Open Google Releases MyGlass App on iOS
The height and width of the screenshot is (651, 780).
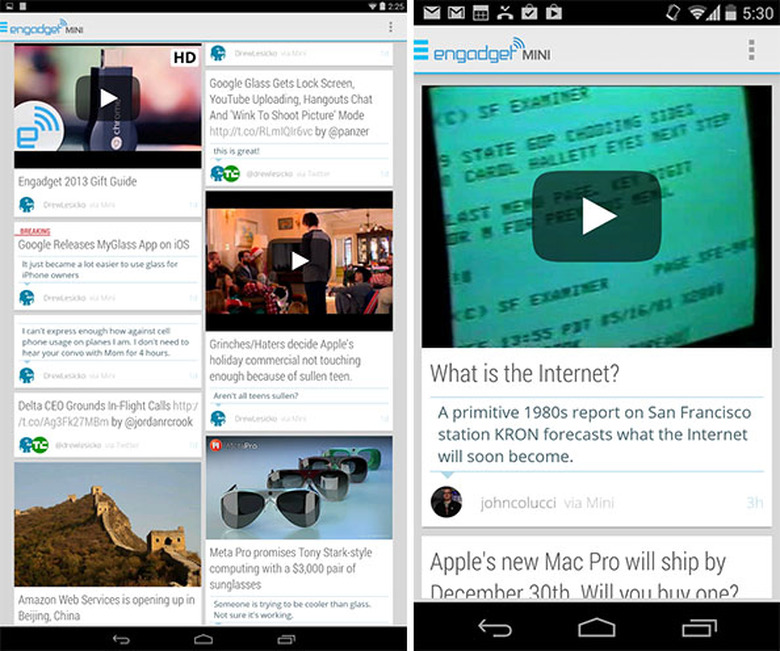pyautogui.click(x=103, y=244)
